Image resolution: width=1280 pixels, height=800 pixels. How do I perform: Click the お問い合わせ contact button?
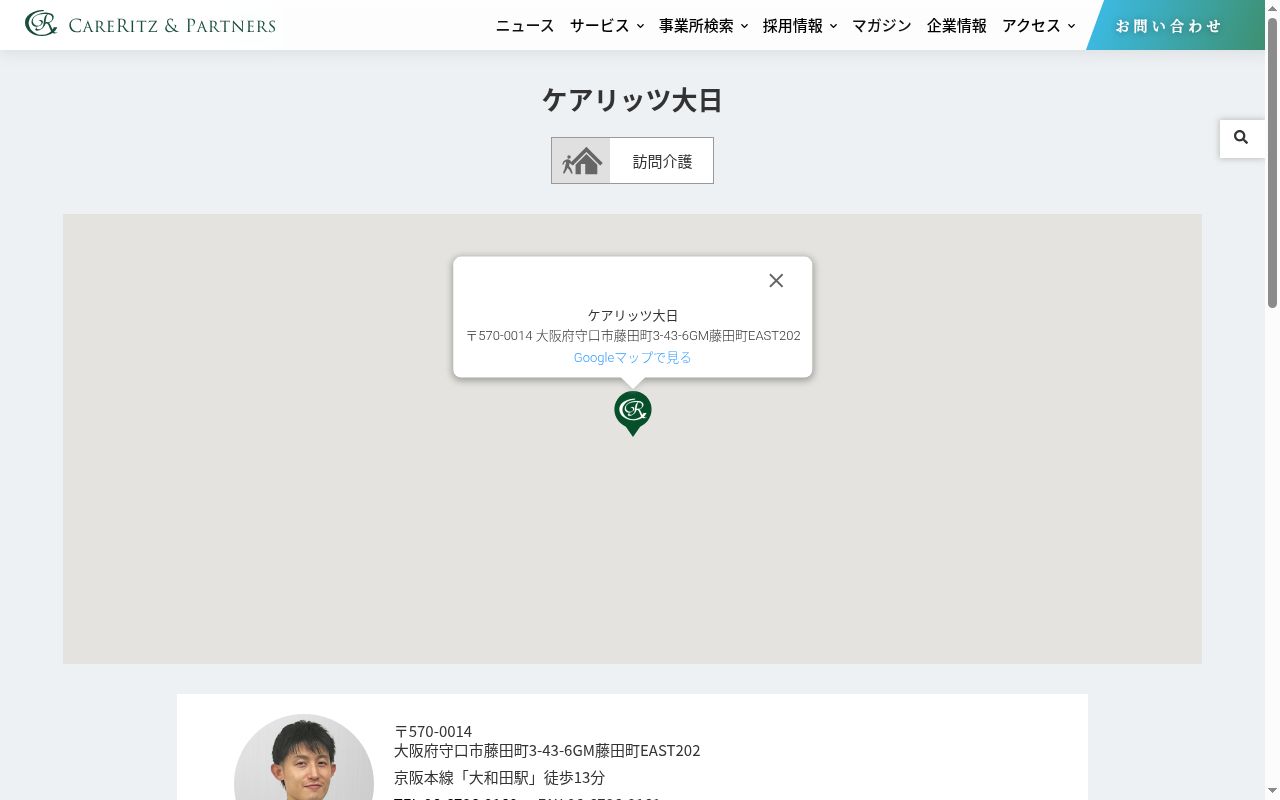click(x=1175, y=25)
